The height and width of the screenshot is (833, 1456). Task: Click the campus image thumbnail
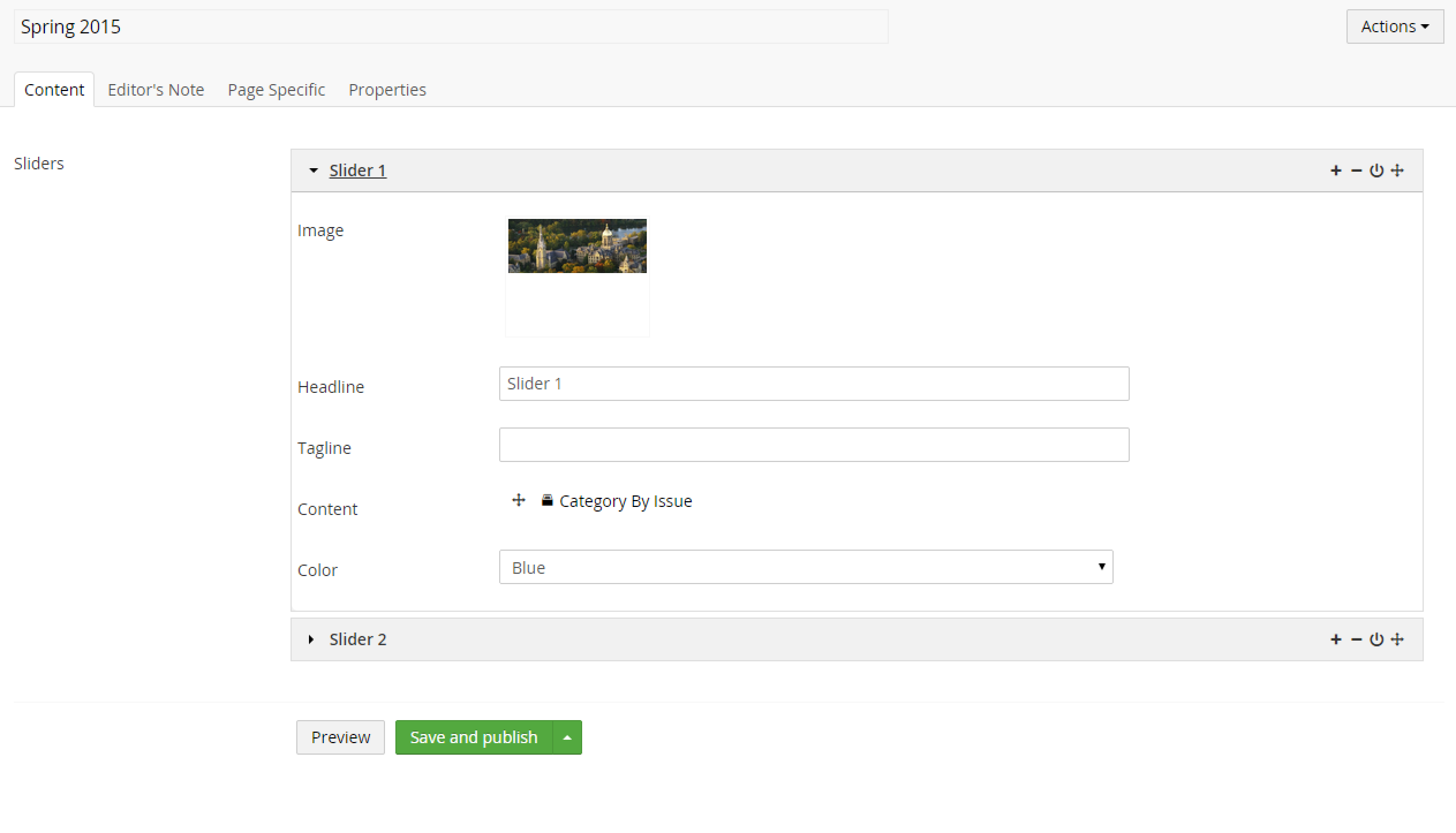click(x=577, y=246)
